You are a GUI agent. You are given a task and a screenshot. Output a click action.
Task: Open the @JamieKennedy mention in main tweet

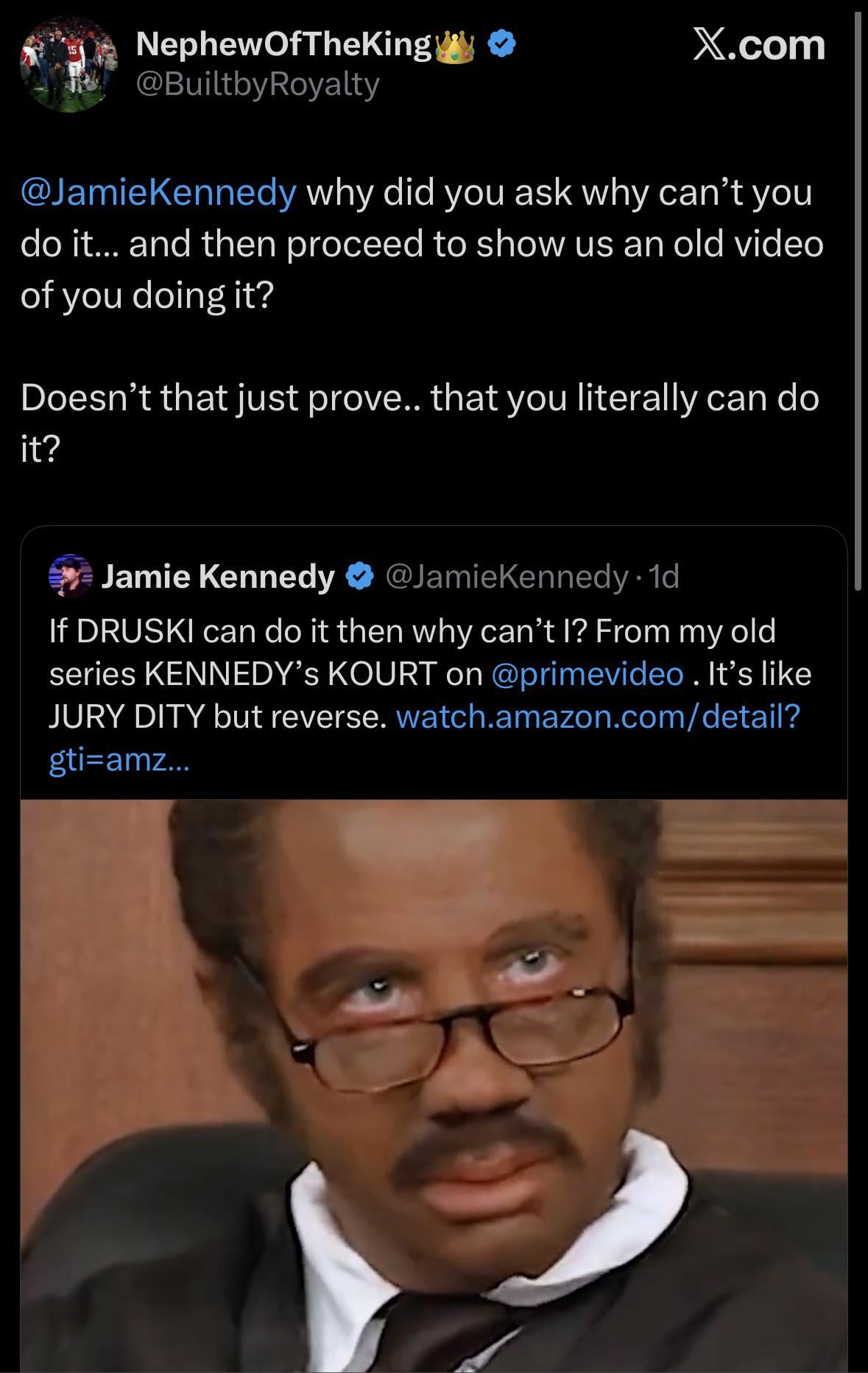click(159, 194)
